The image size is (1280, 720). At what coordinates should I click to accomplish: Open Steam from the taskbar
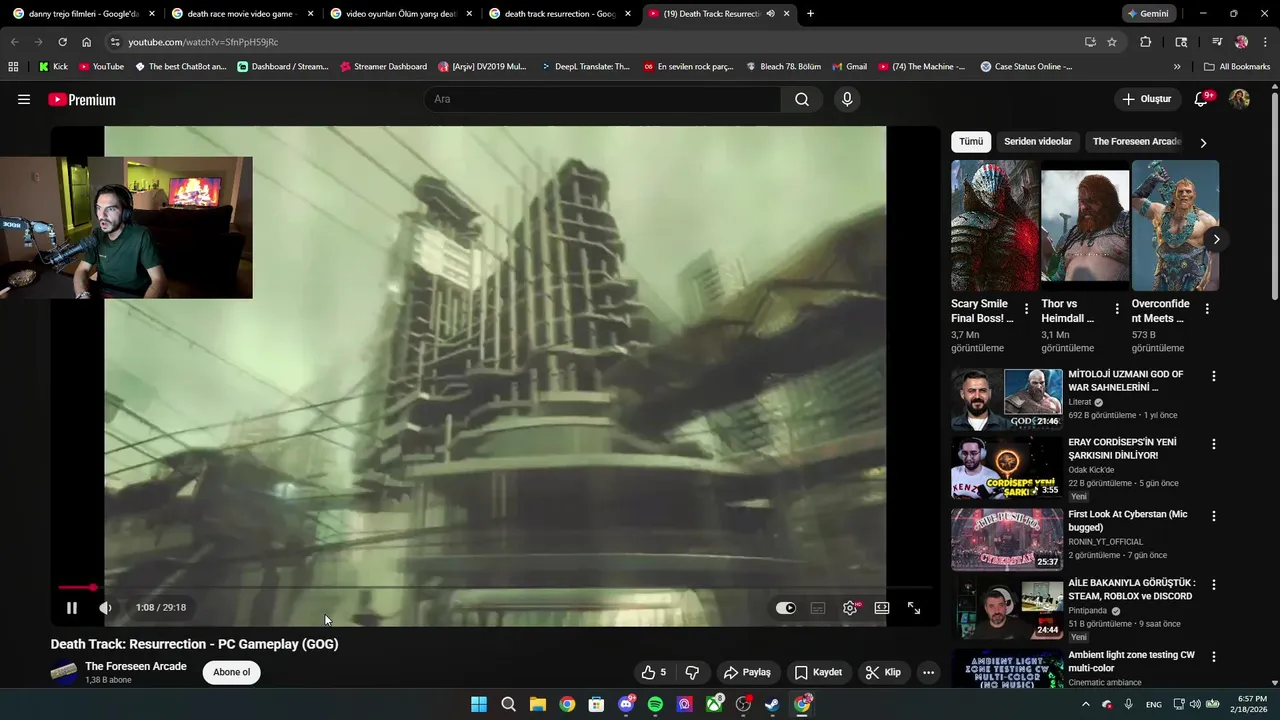tap(773, 704)
